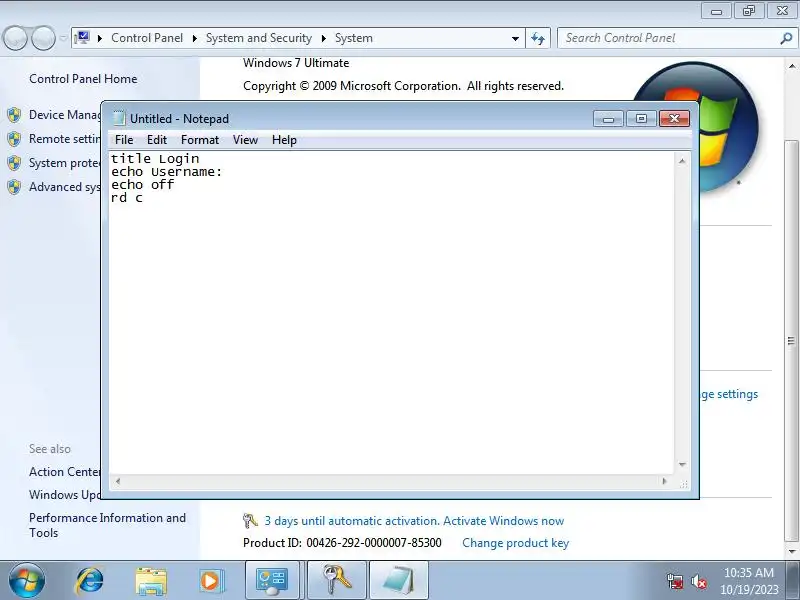
Task: Switch to the keys taskbar application
Action: click(337, 581)
